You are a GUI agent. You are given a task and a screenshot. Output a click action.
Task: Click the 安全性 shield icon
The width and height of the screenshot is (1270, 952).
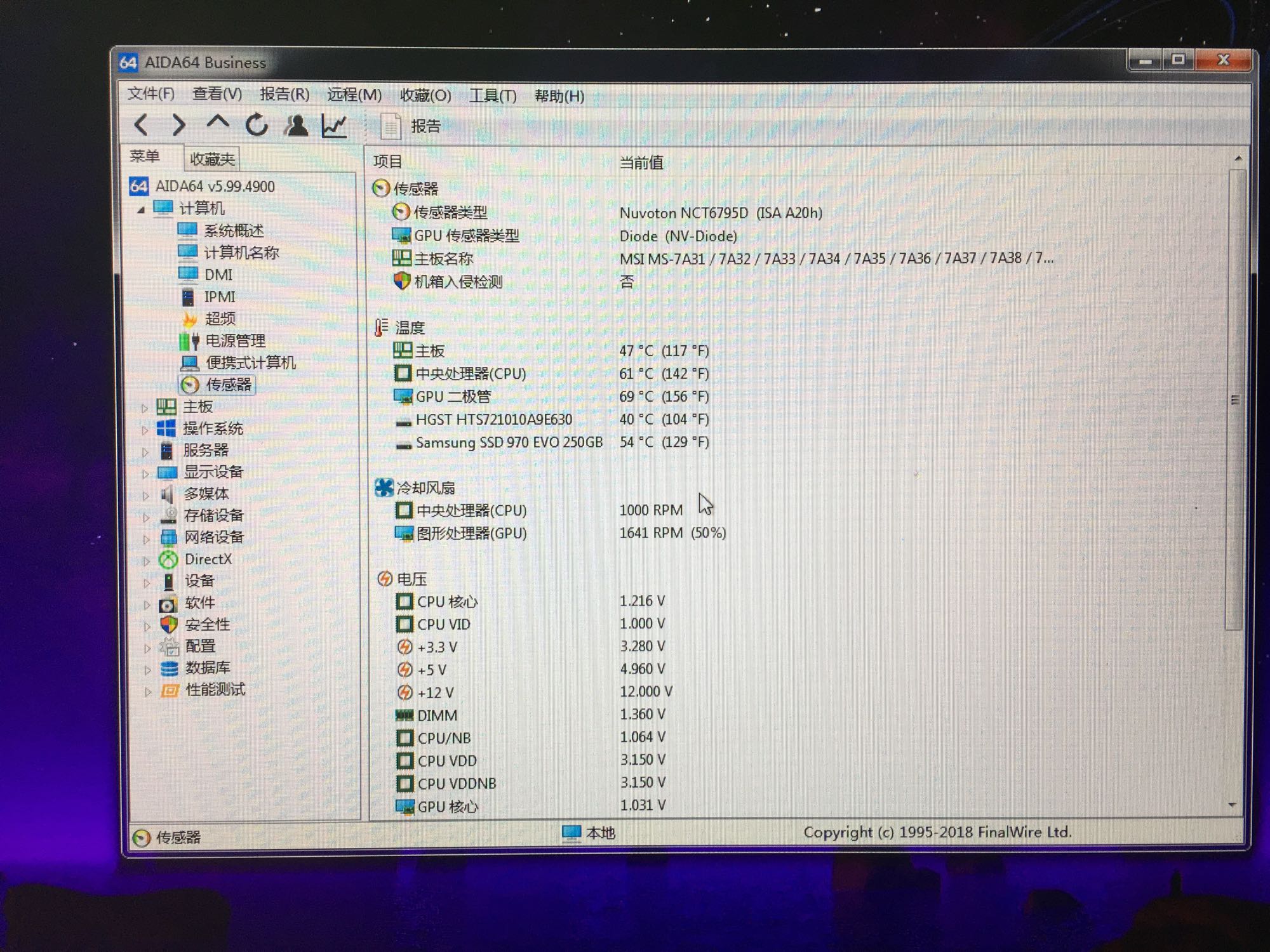[168, 625]
